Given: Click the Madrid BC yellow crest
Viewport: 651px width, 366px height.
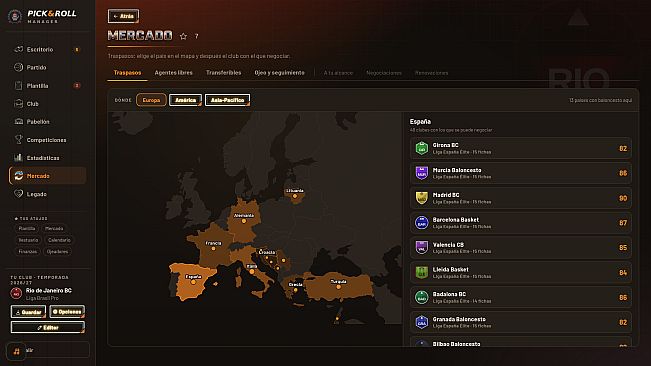Looking at the screenshot, I should coord(421,198).
